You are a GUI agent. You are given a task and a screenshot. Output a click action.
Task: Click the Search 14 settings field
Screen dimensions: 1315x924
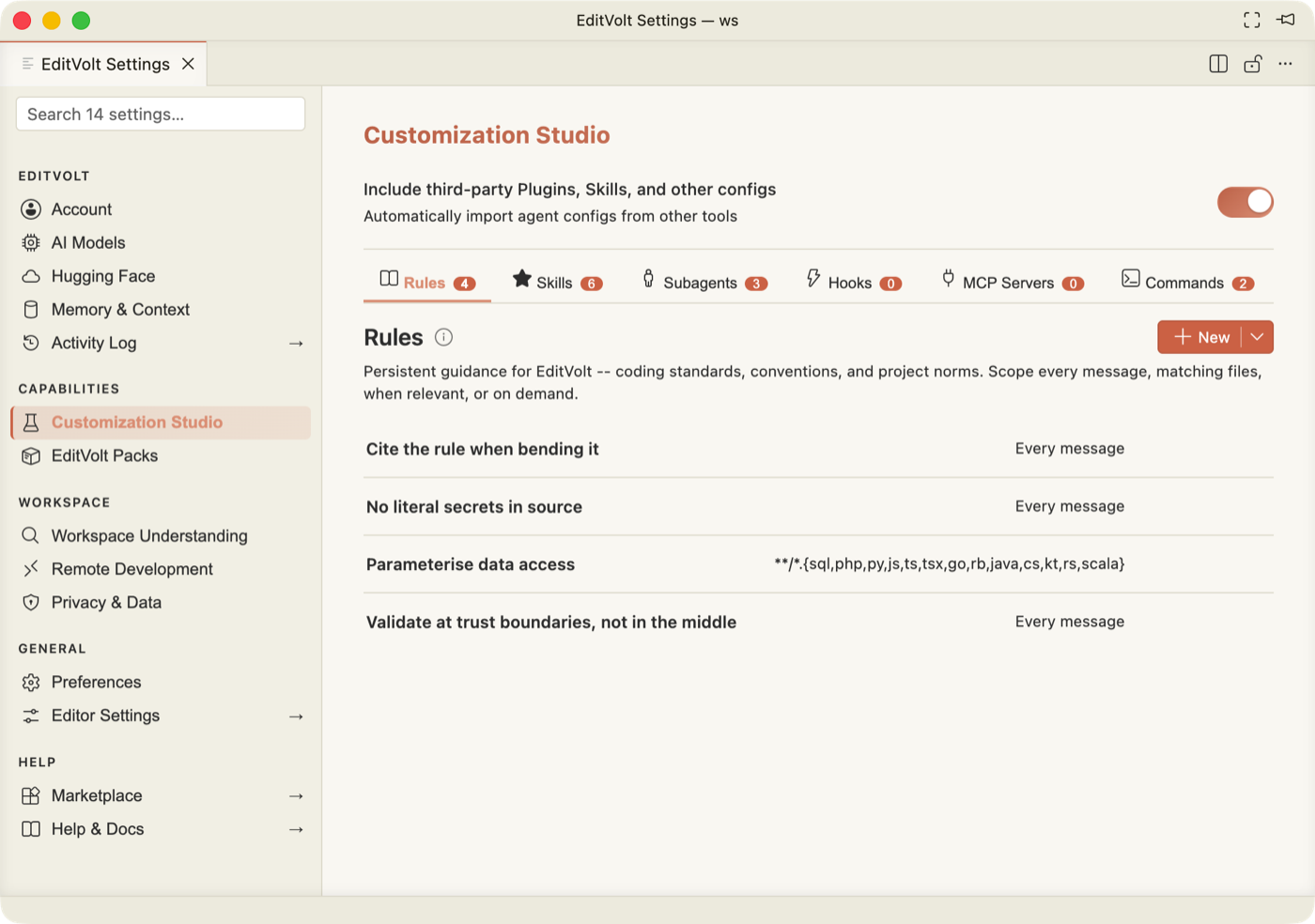coord(161,114)
